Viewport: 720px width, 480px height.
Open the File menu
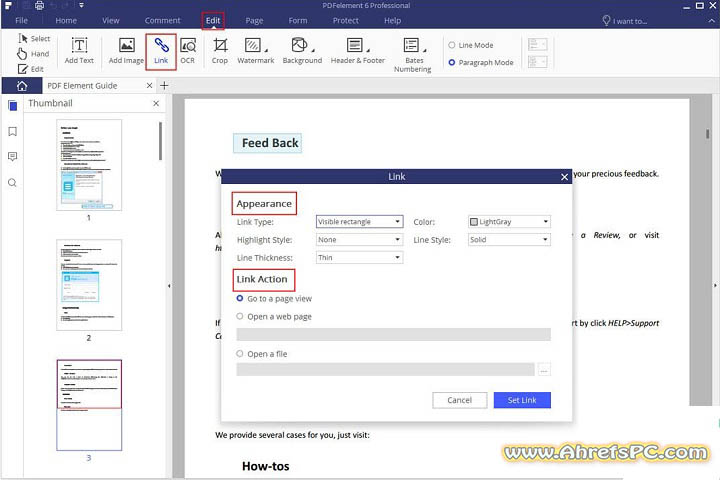point(21,21)
